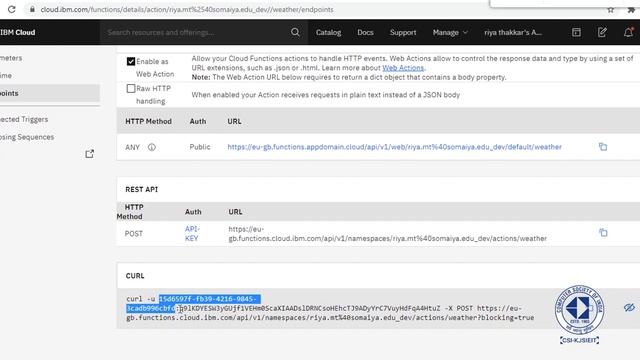Open the notifications bell
The image size is (640, 360).
(628, 32)
